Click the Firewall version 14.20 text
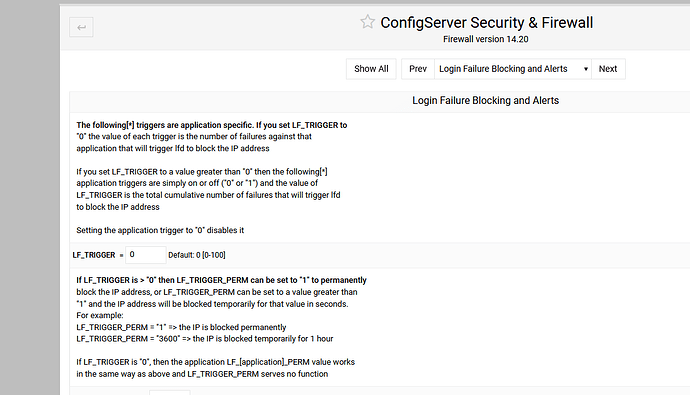This screenshot has width=690, height=395. [x=485, y=39]
